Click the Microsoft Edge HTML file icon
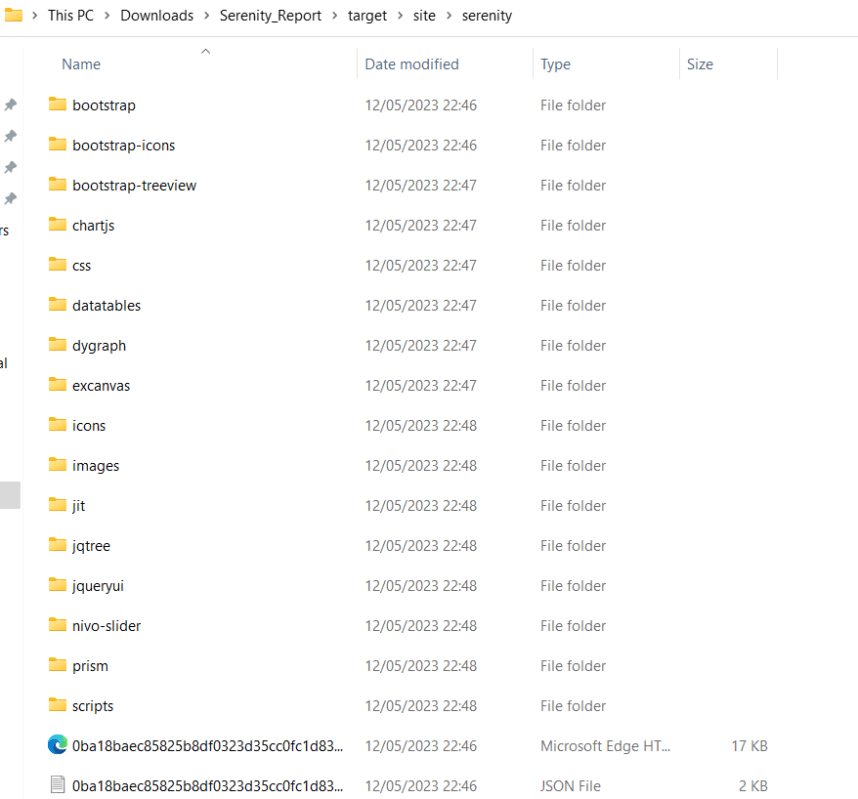This screenshot has height=799, width=858. pyautogui.click(x=57, y=745)
